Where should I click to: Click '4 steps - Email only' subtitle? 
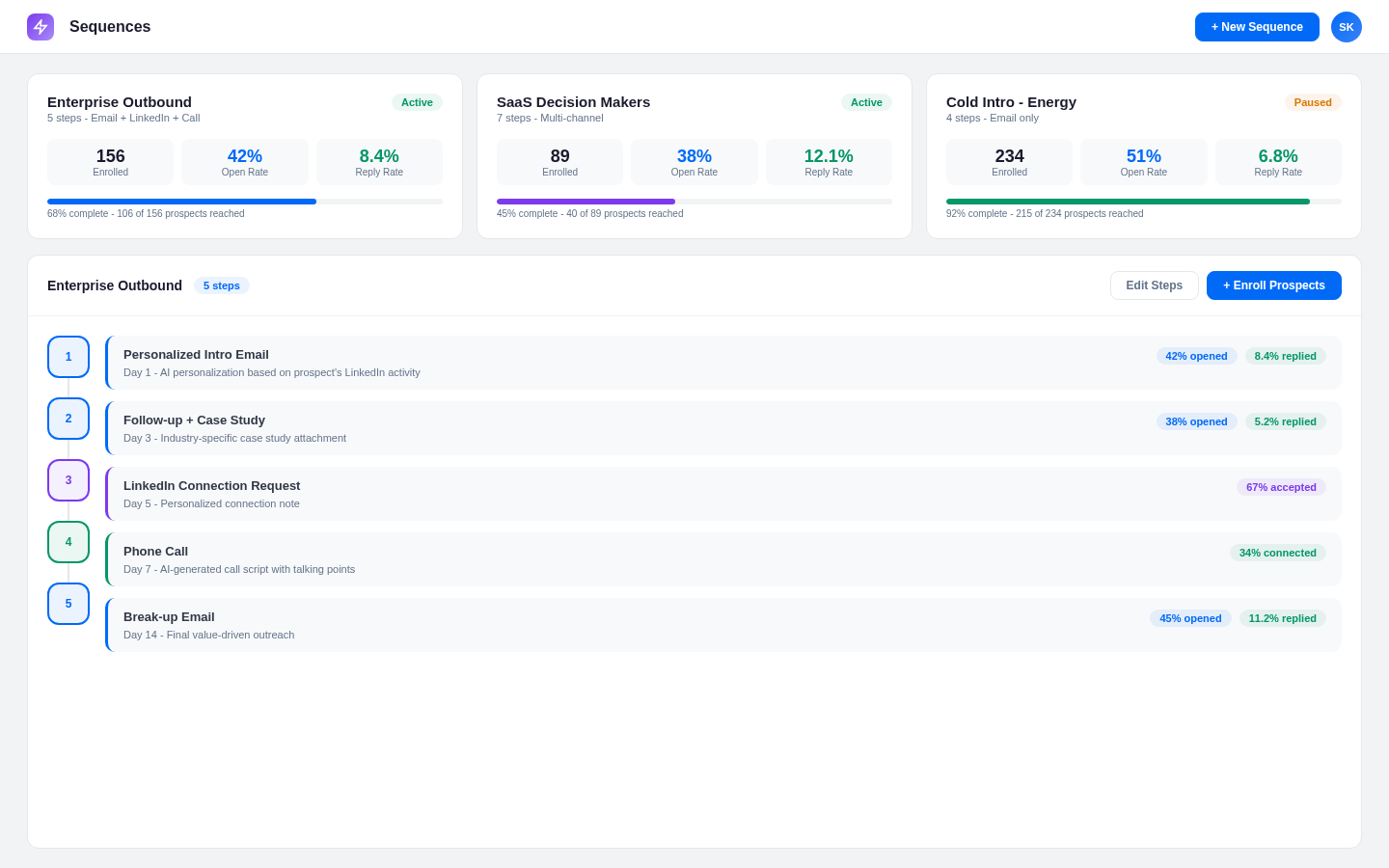click(x=993, y=118)
